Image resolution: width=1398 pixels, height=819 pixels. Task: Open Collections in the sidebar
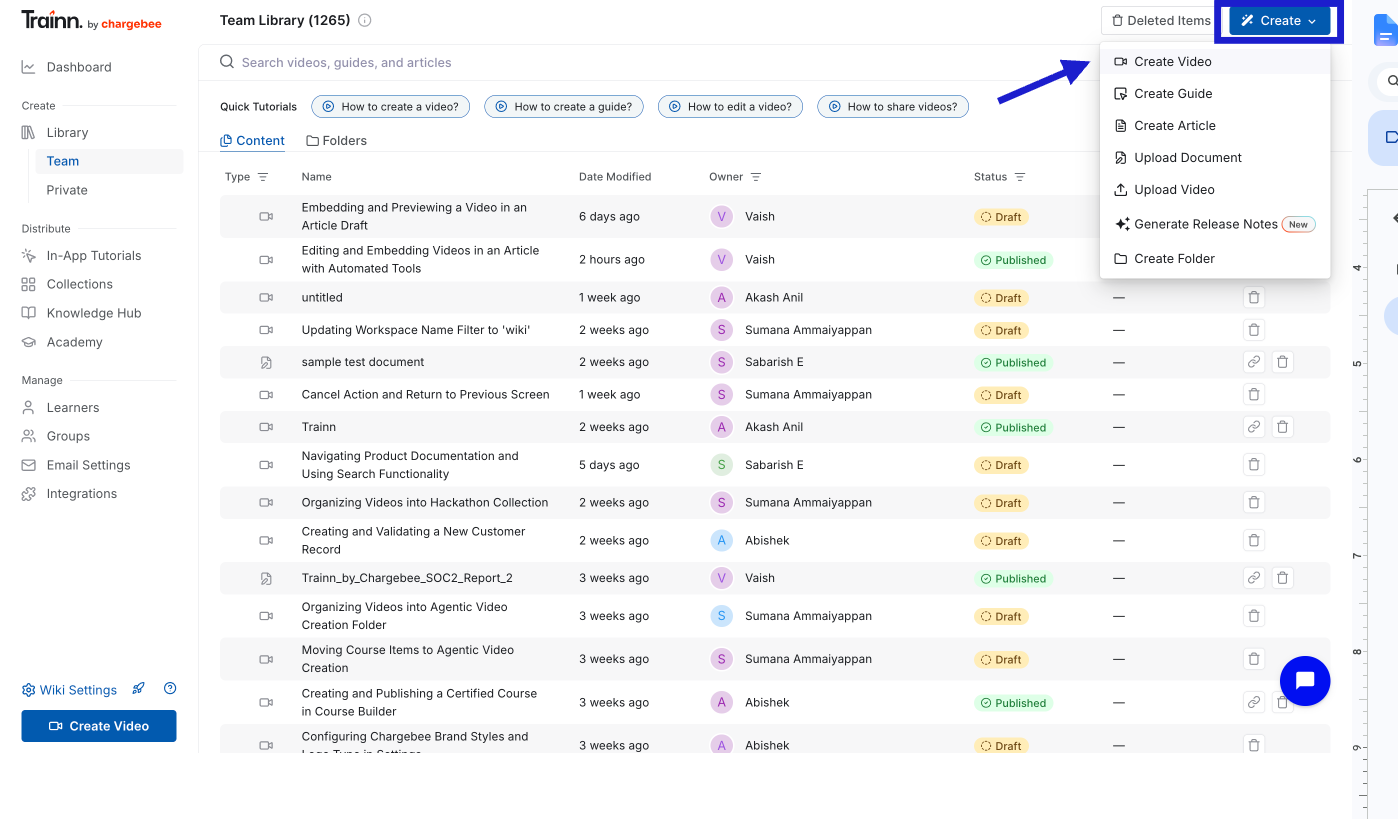click(80, 284)
